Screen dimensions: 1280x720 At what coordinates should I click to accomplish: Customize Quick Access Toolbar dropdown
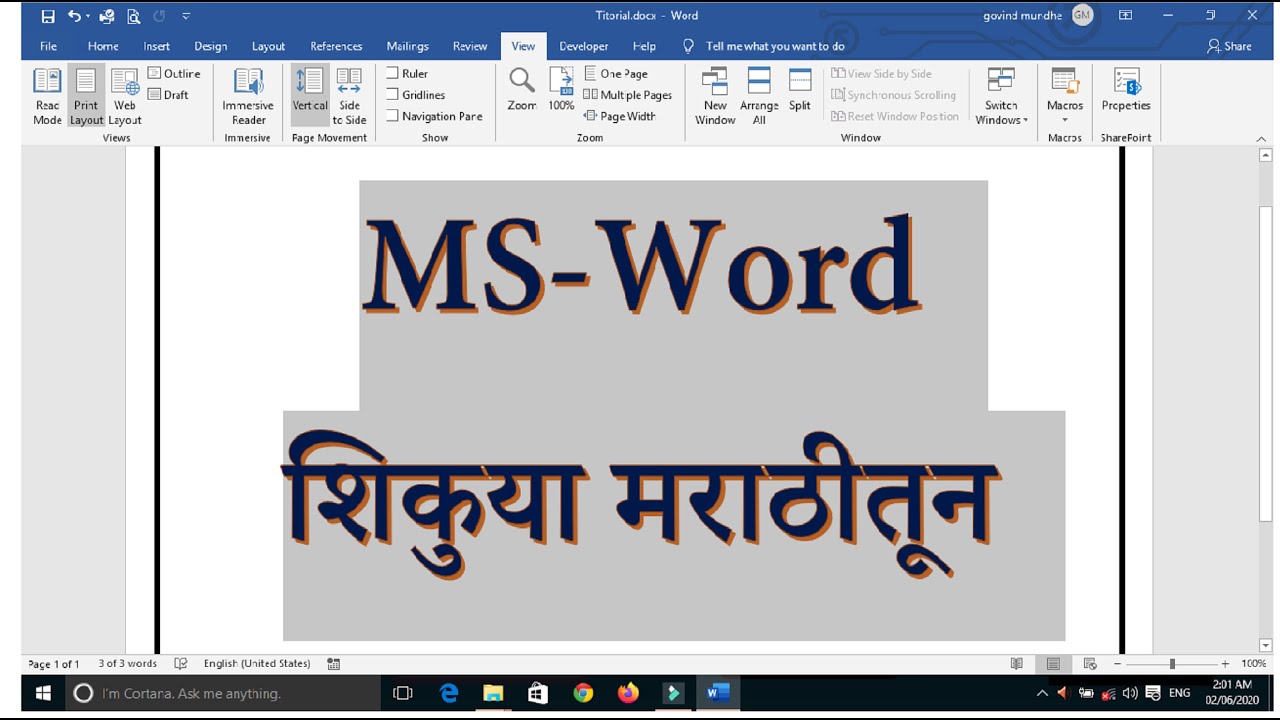point(186,16)
